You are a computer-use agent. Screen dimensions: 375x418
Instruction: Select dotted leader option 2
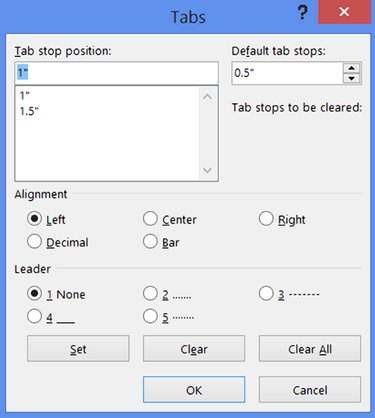(x=150, y=294)
